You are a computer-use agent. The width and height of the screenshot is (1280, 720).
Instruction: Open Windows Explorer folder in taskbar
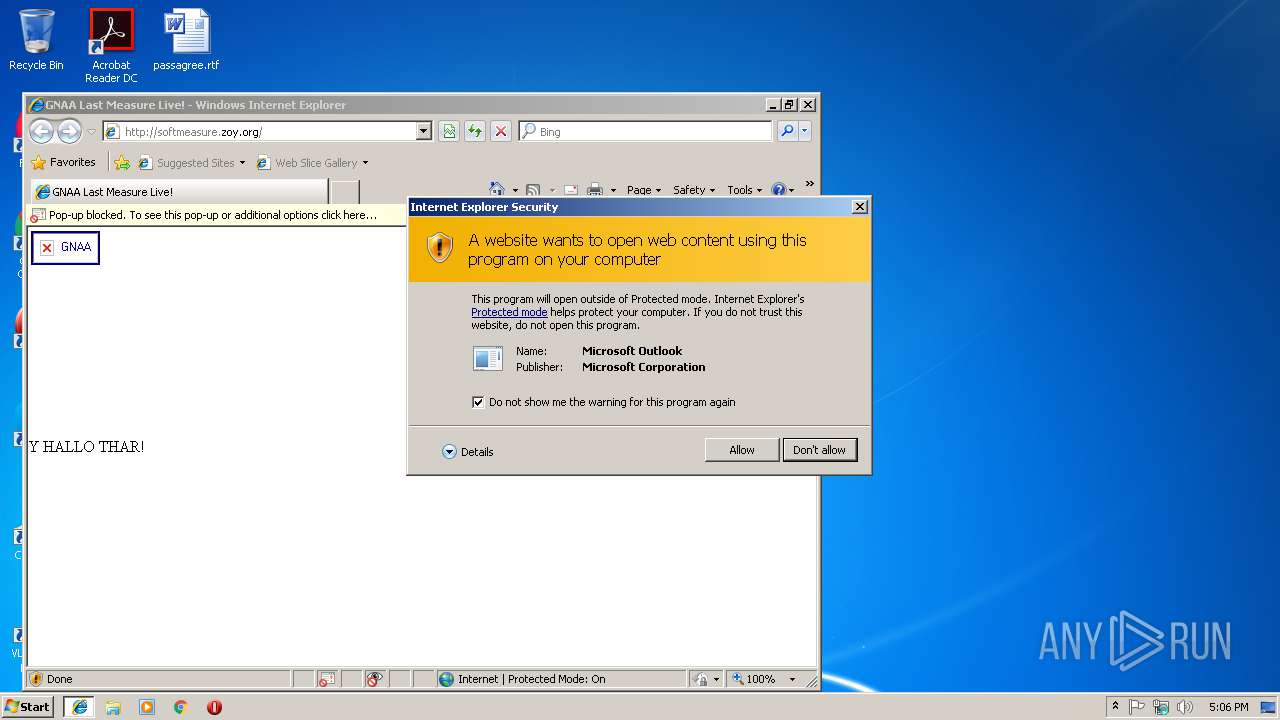[113, 707]
